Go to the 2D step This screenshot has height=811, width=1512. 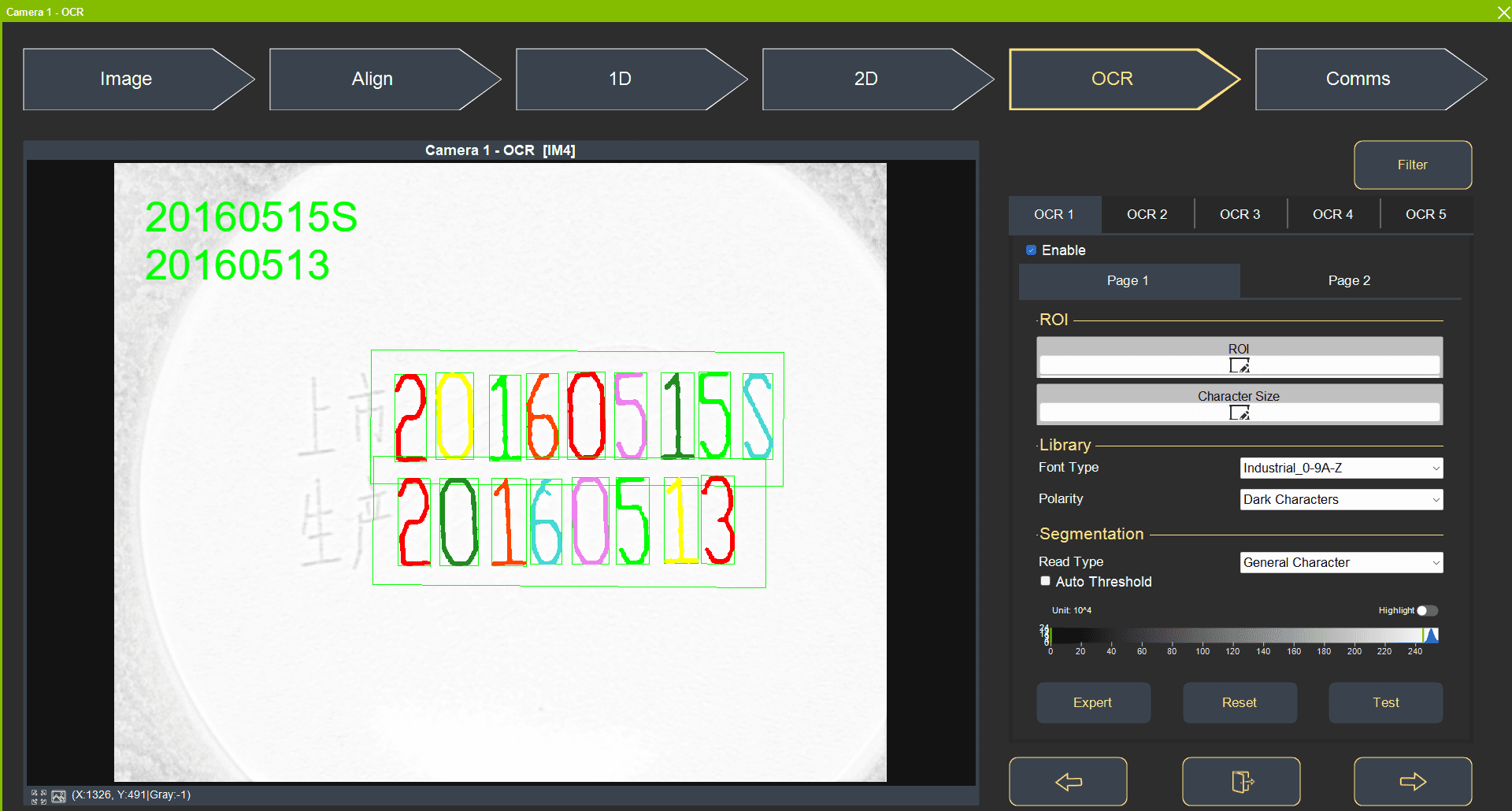tap(878, 79)
